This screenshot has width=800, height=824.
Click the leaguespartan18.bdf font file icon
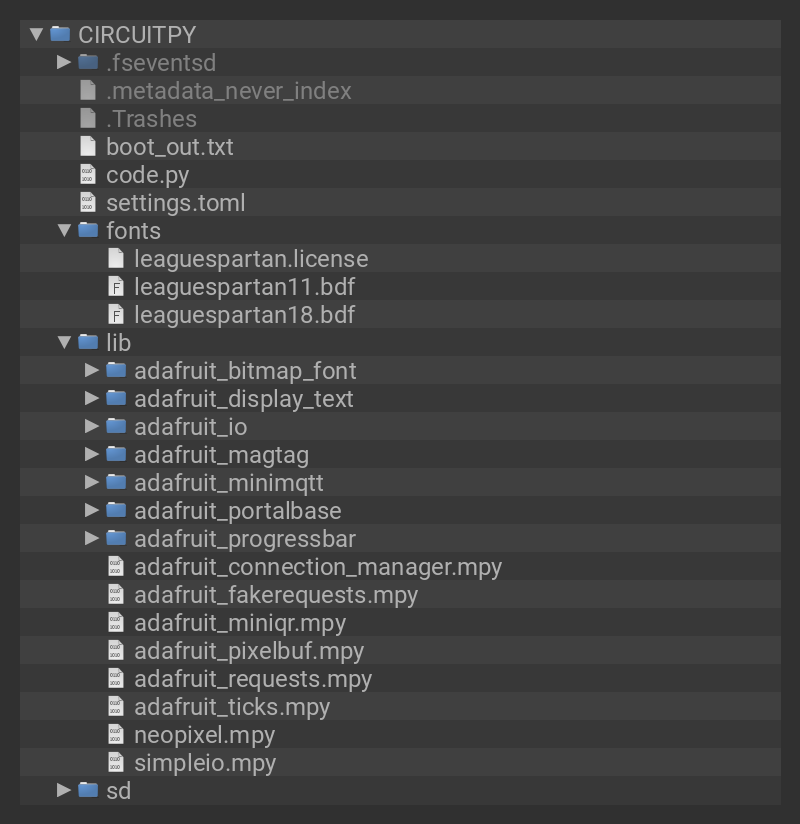(116, 314)
